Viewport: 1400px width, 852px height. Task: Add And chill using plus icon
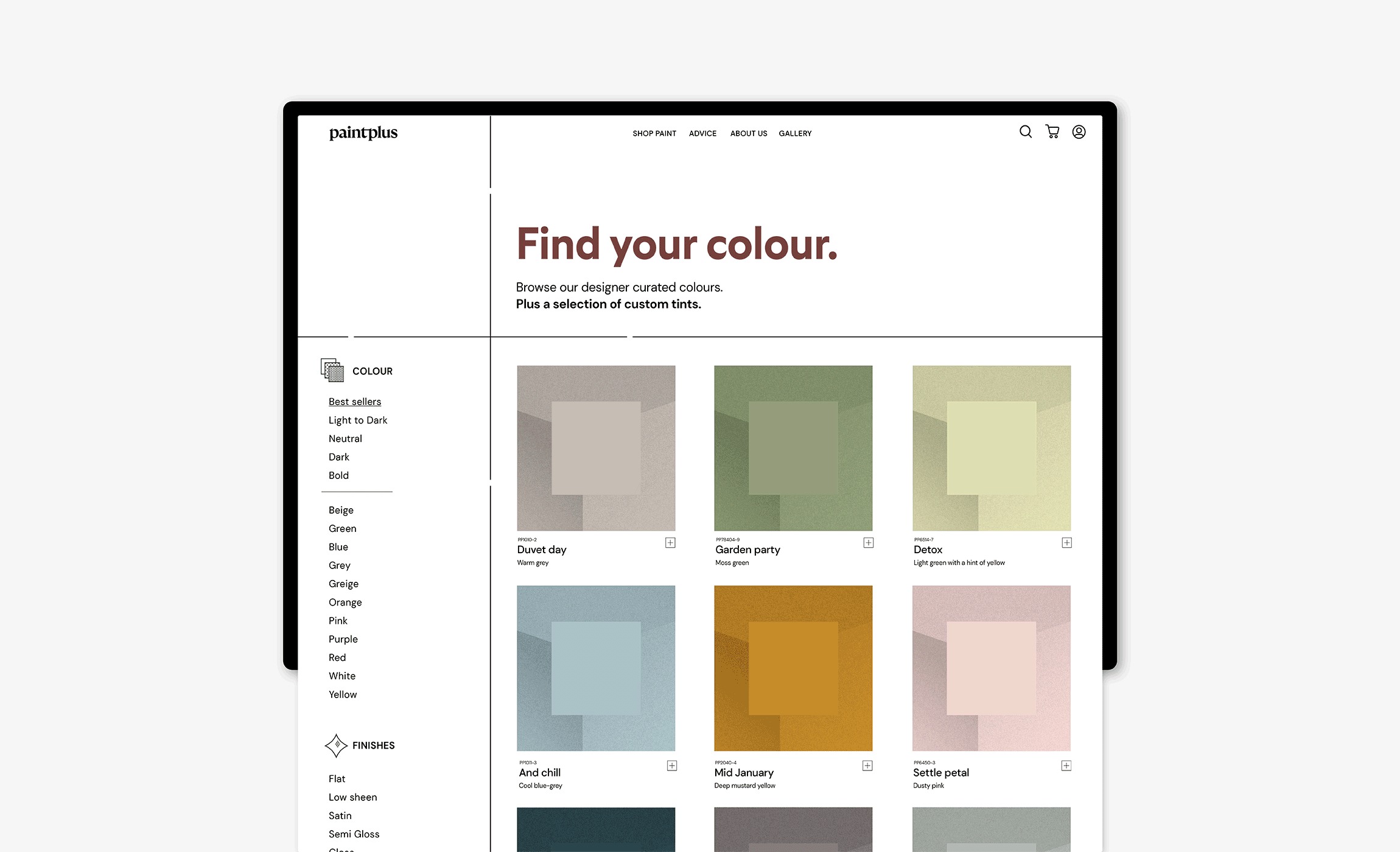[x=672, y=766]
